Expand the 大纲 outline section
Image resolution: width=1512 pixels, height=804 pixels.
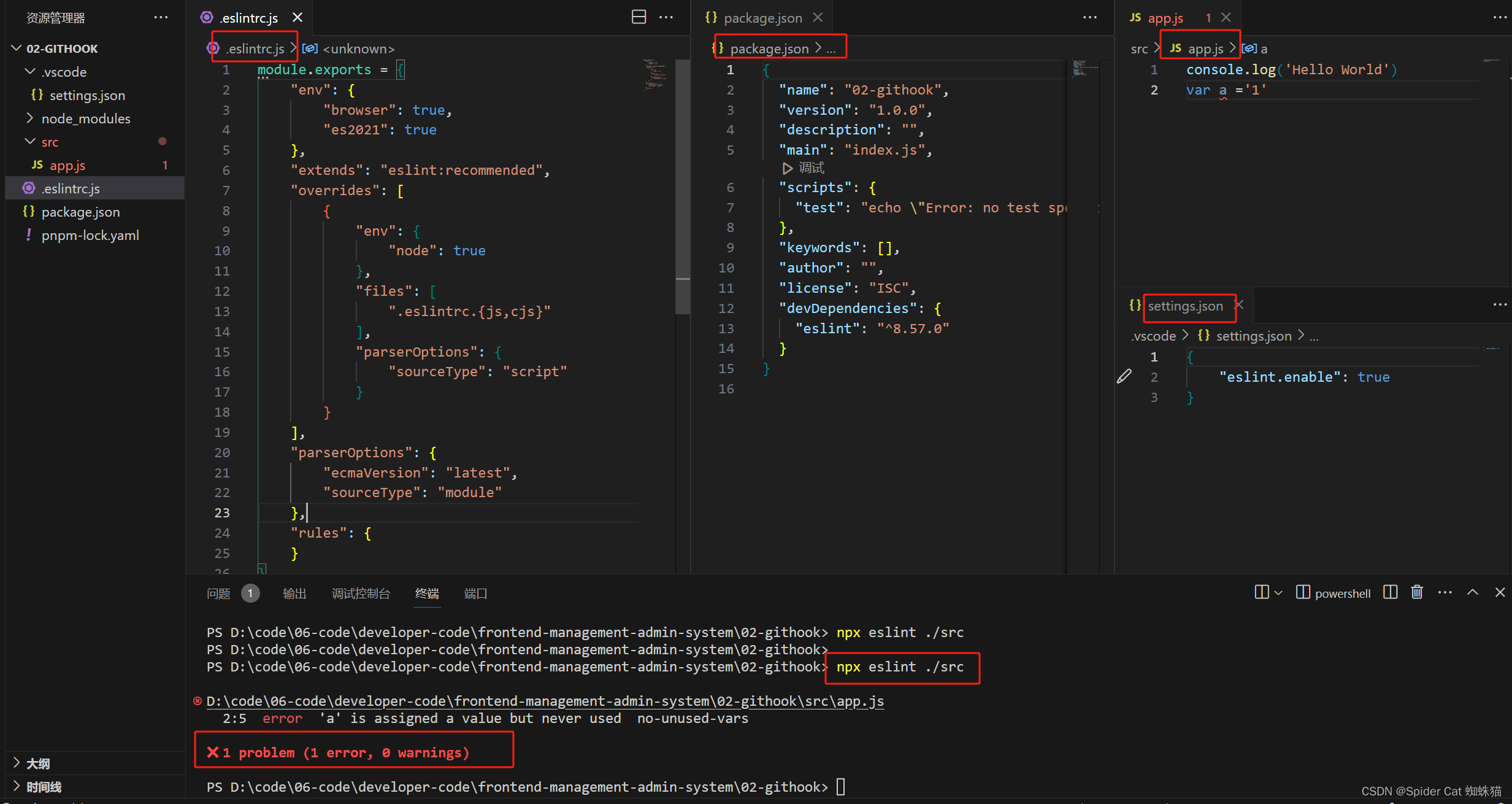[17, 763]
